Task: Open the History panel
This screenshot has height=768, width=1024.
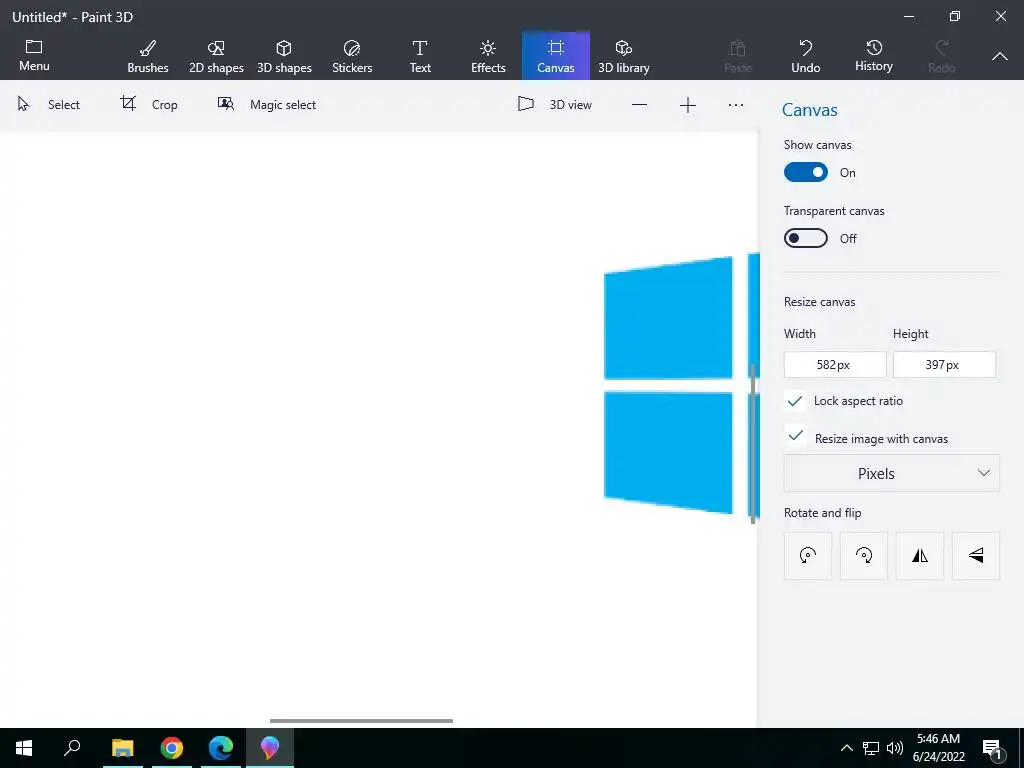Action: (874, 56)
